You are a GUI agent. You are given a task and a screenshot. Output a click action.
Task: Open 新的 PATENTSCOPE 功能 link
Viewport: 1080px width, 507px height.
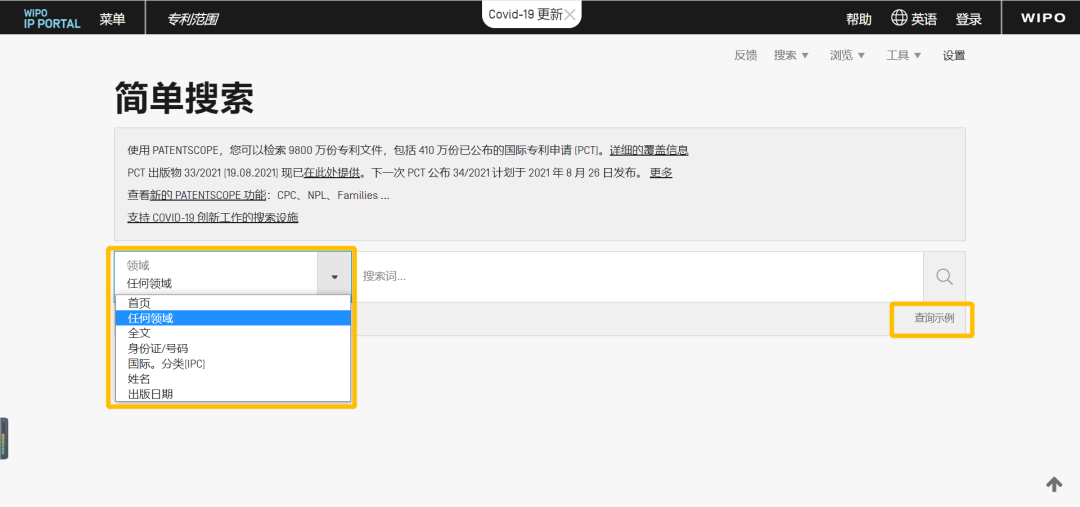tap(208, 195)
